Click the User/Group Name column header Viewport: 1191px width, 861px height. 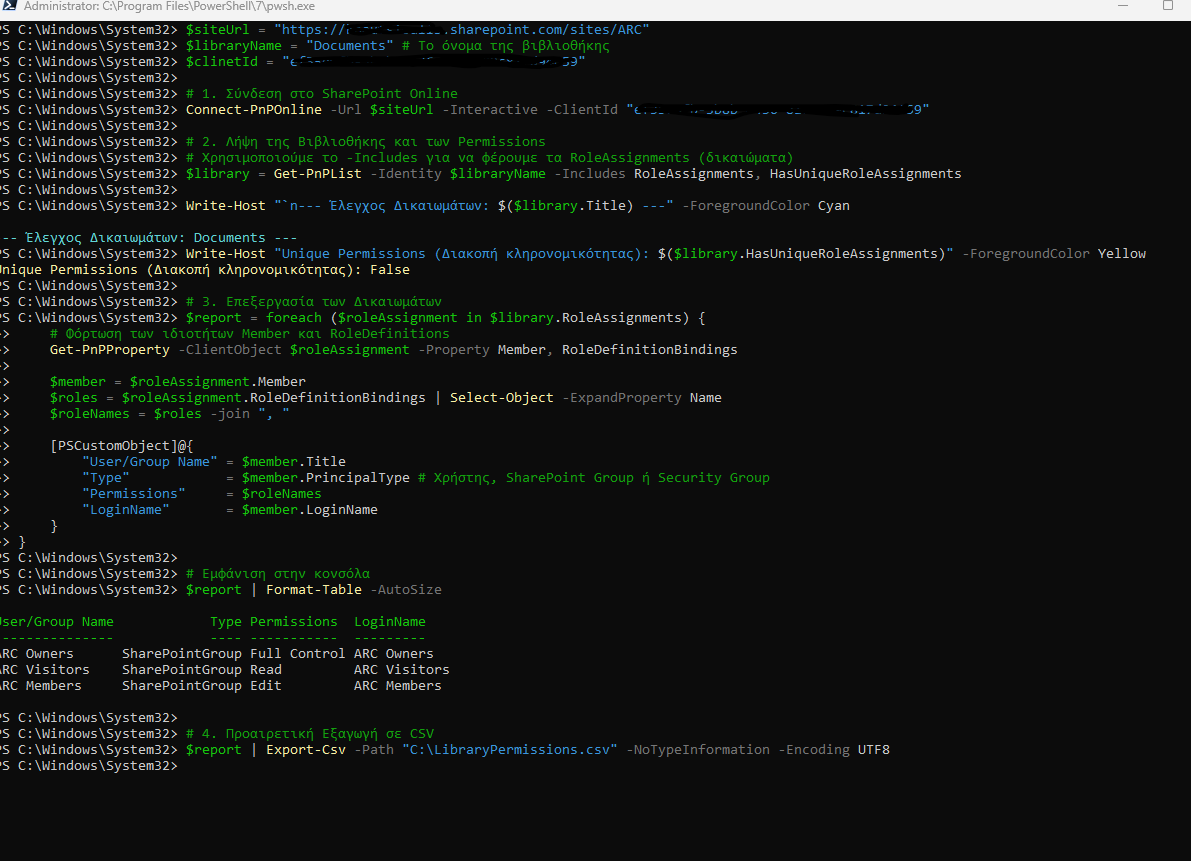tap(55, 622)
